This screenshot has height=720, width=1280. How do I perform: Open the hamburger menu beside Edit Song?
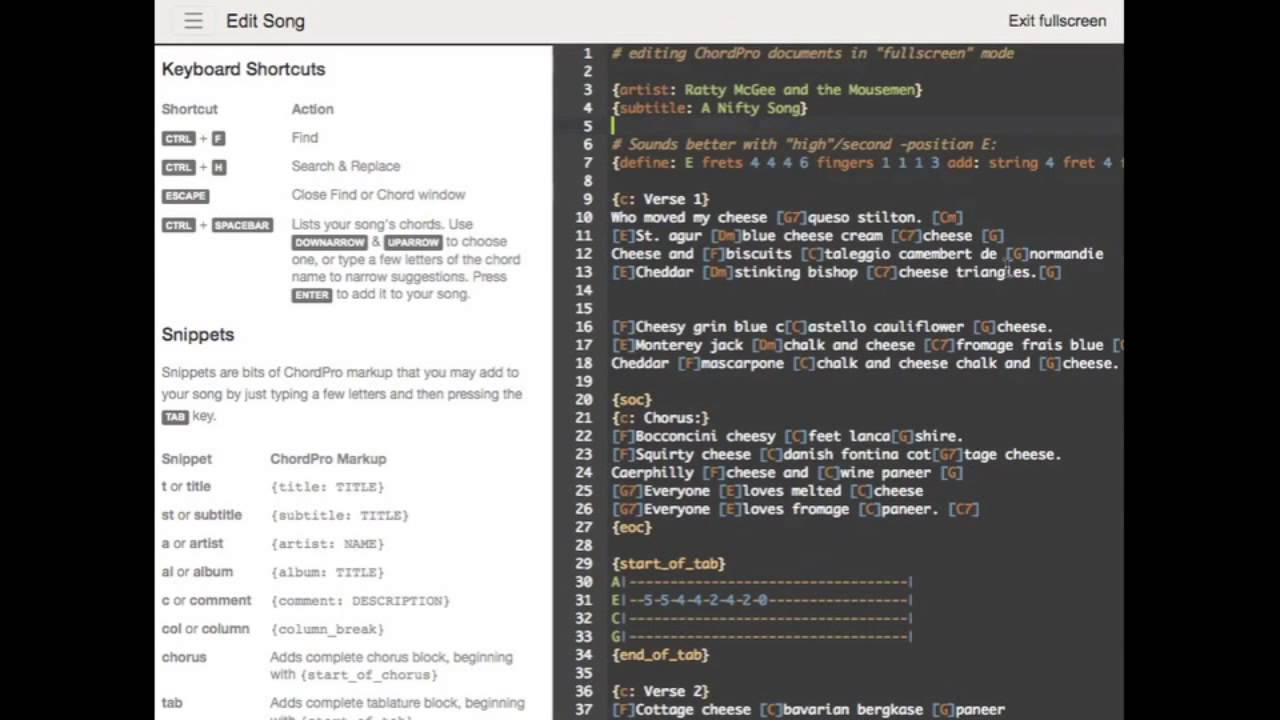pos(193,21)
